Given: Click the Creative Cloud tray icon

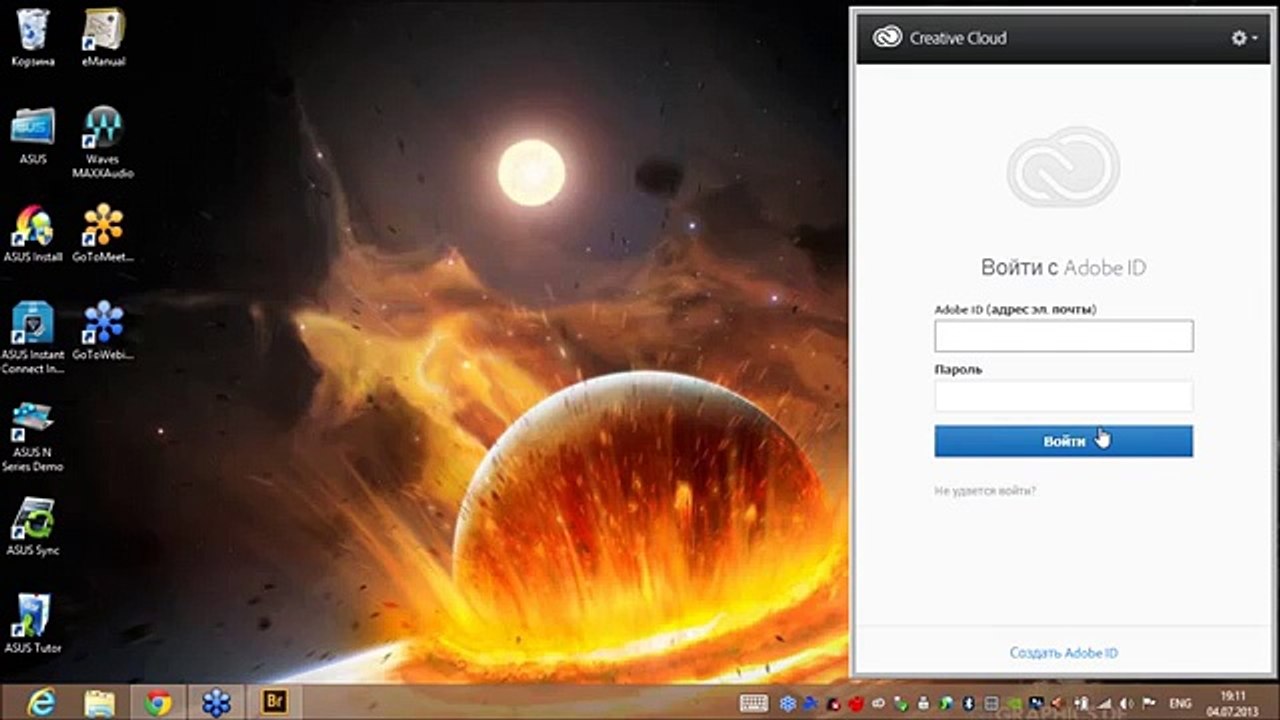Looking at the screenshot, I should point(878,703).
